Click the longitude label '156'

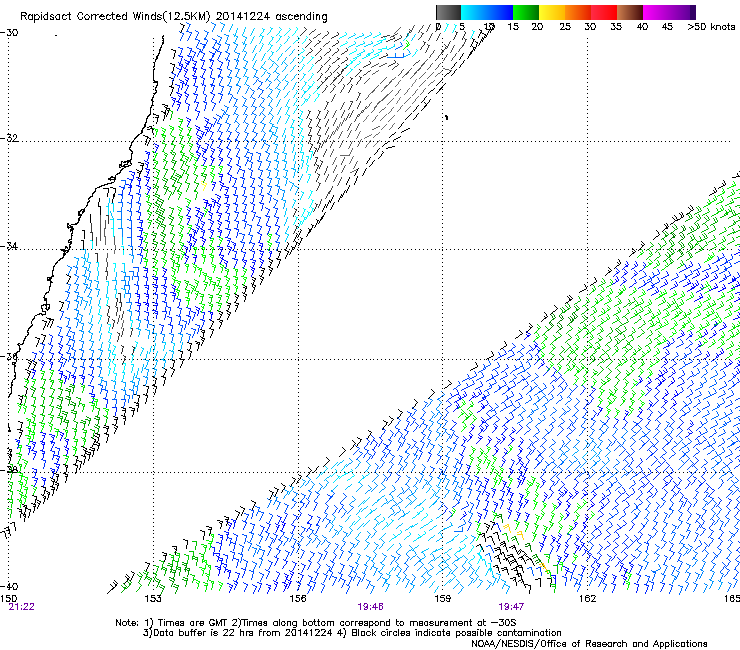(x=298, y=599)
